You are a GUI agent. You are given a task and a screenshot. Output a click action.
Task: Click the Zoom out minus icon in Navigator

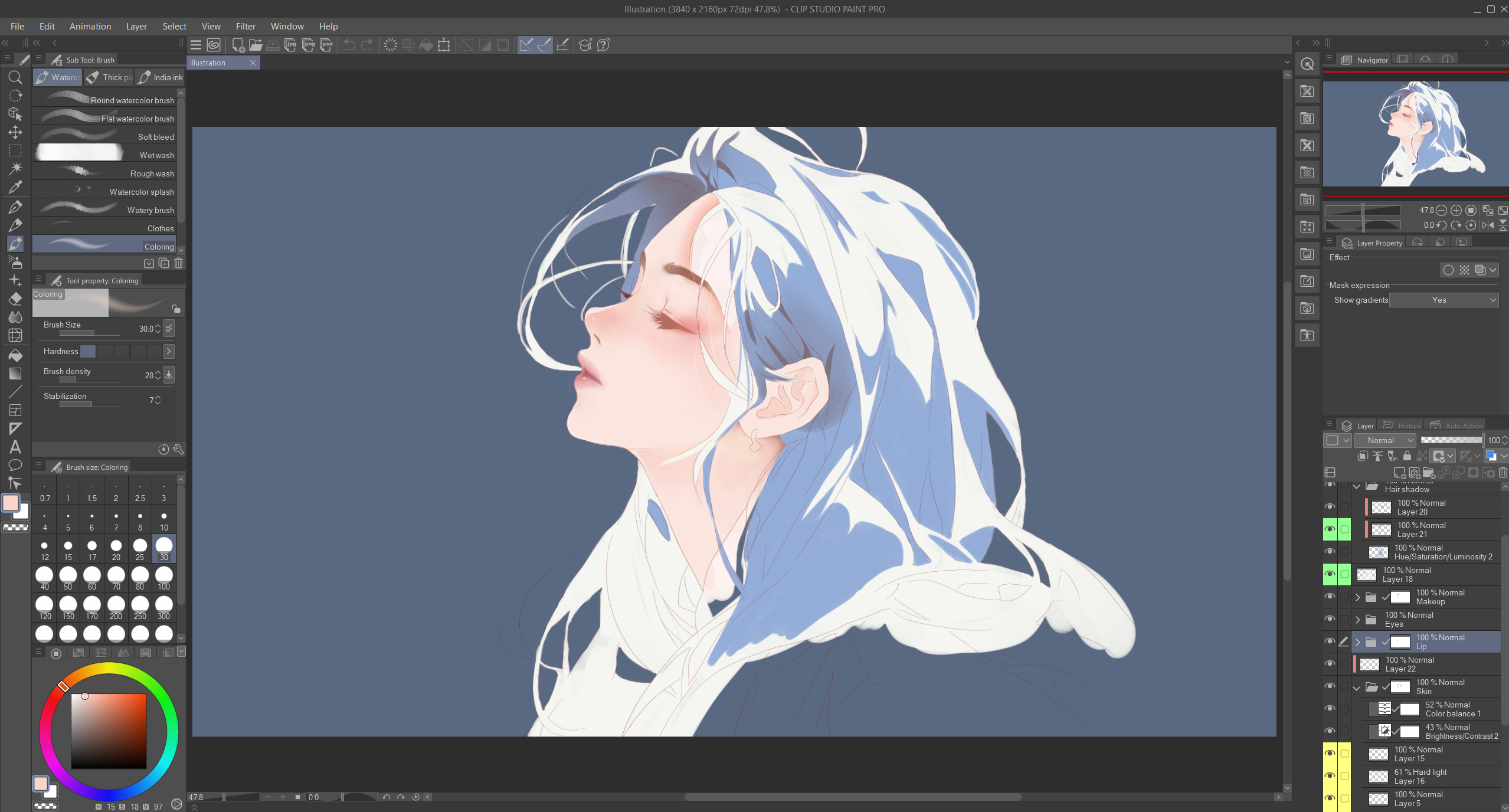(x=1441, y=210)
